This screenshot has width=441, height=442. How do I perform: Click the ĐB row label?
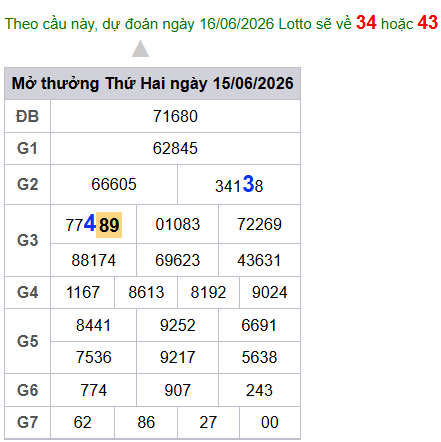pos(27,116)
